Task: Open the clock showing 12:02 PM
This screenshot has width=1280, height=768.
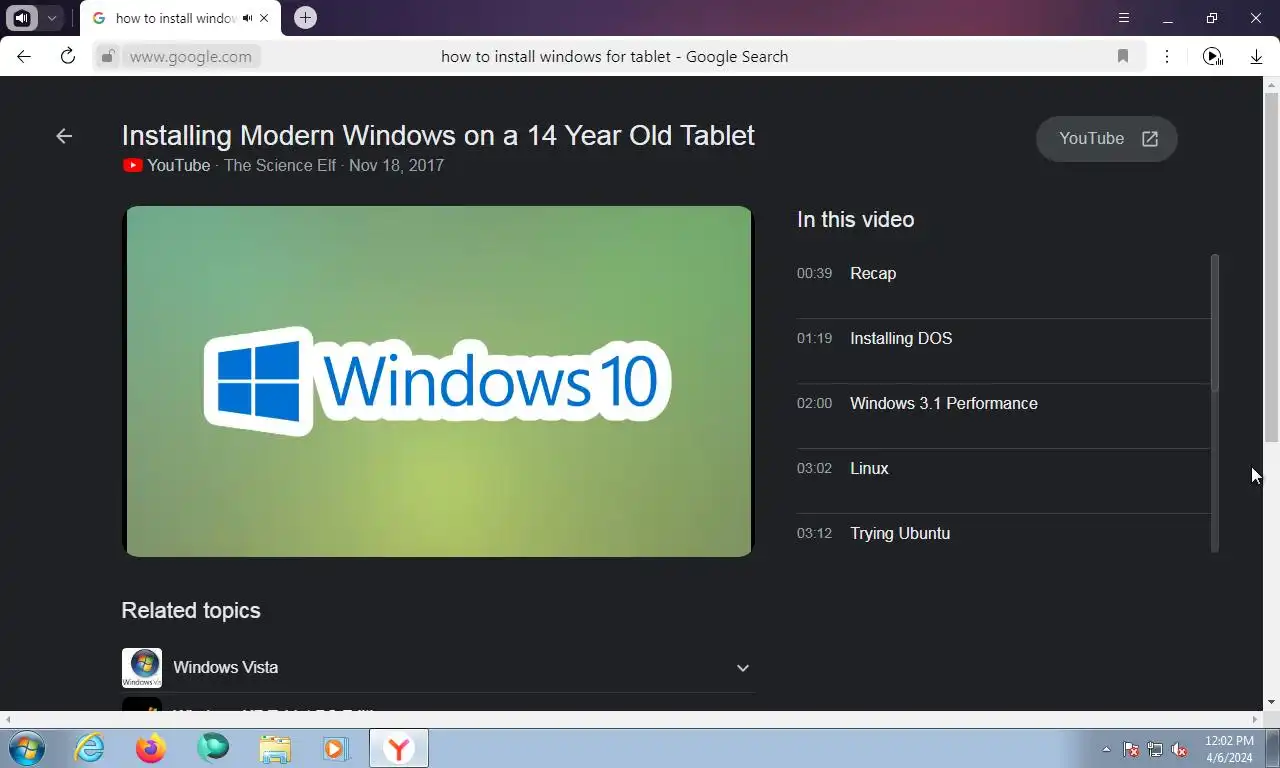Action: (x=1229, y=749)
